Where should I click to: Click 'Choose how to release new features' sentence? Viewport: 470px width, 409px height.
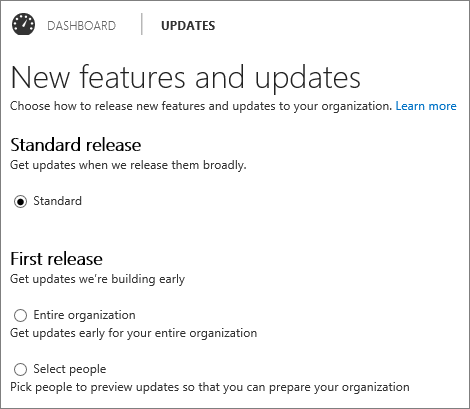click(x=201, y=106)
